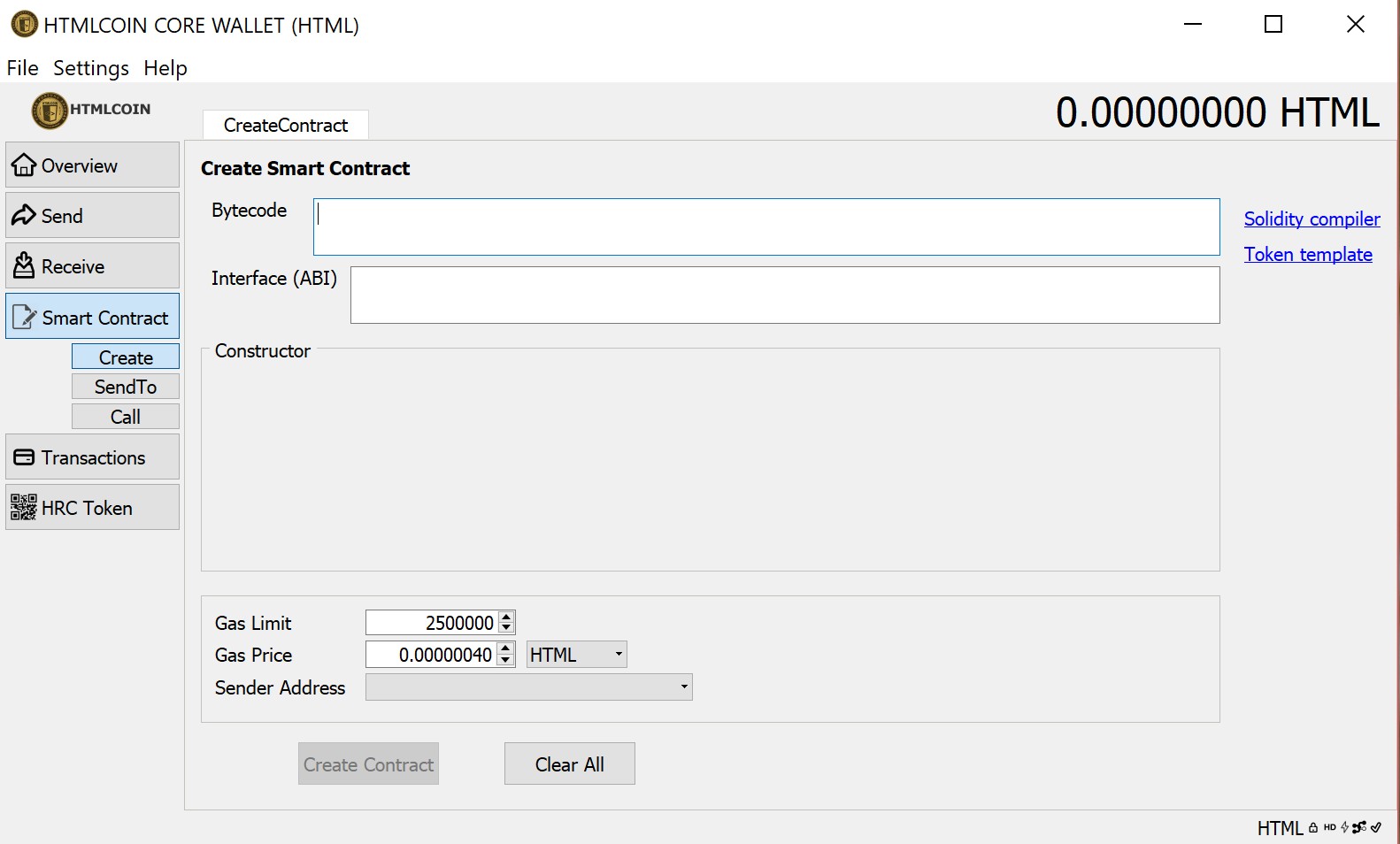Click the staking lightning bolt status icon

[1345, 828]
